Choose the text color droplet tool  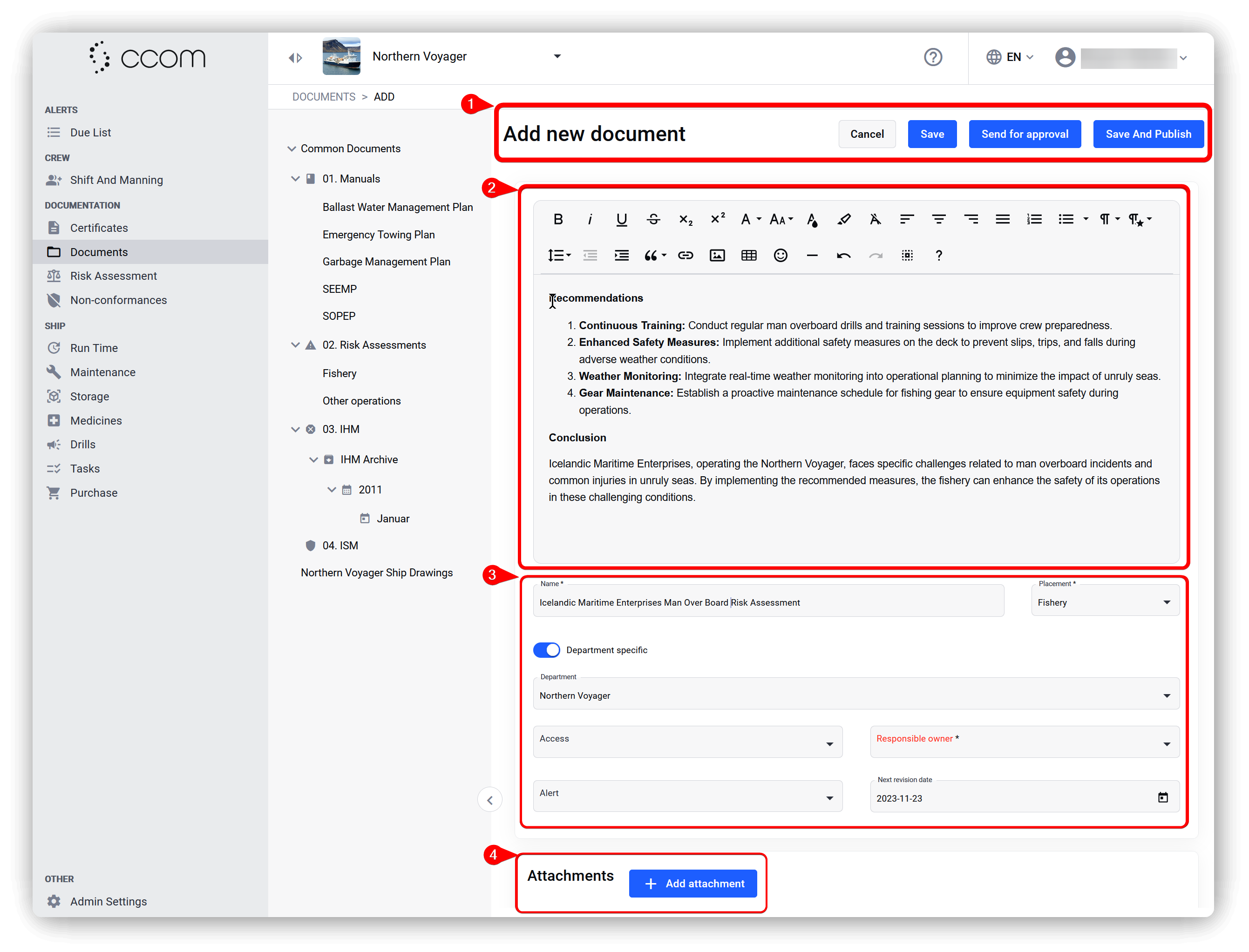[812, 219]
